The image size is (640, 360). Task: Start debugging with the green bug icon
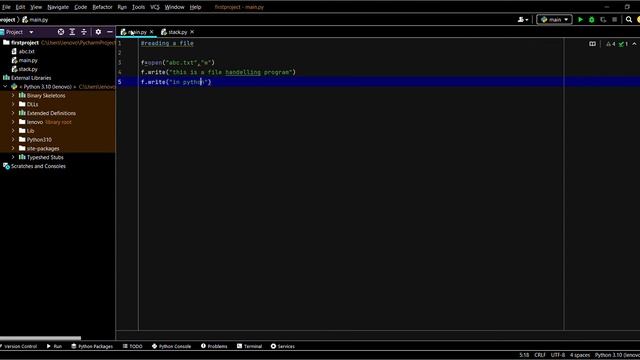(x=591, y=20)
